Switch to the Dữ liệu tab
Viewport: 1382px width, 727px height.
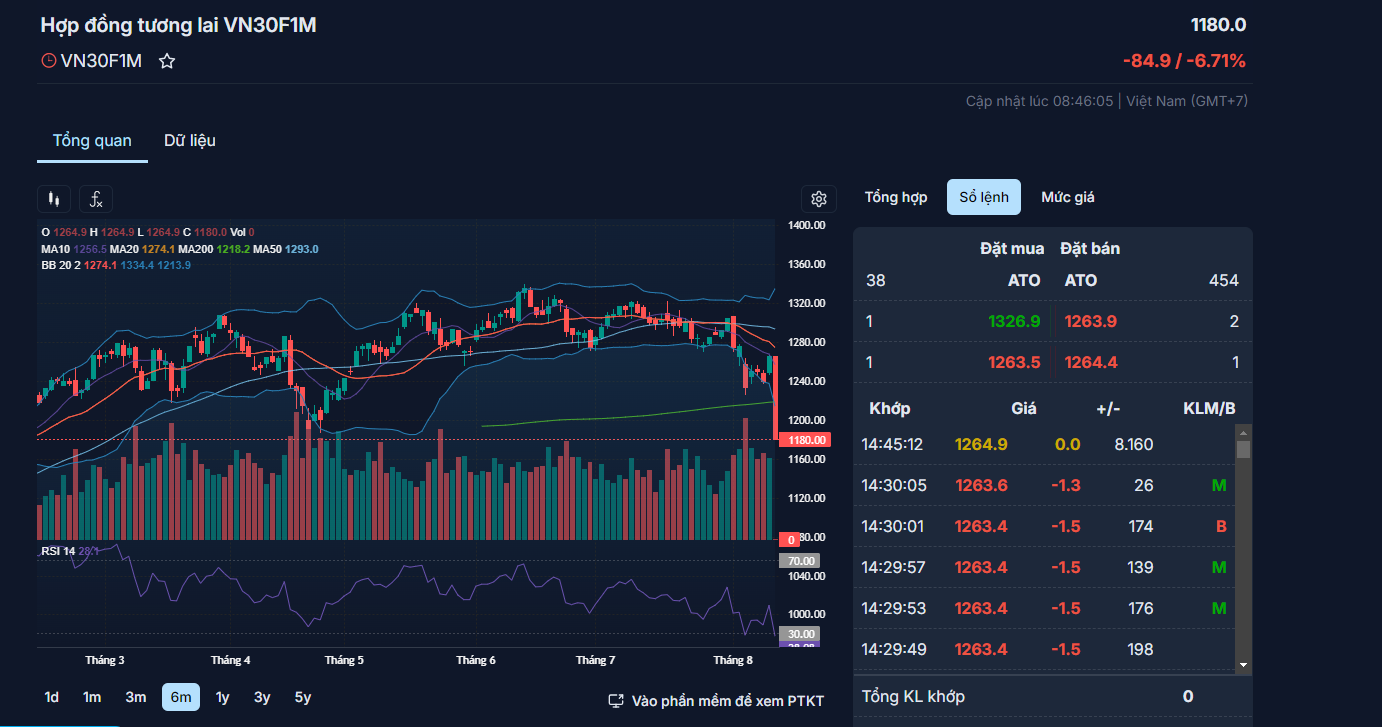(190, 140)
